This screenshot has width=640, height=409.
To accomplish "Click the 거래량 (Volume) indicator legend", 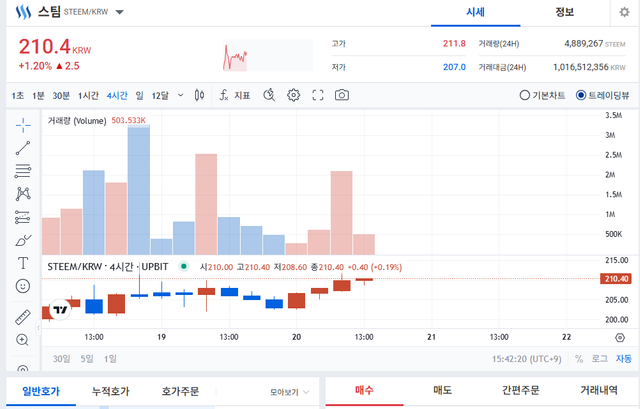I will coord(77,121).
